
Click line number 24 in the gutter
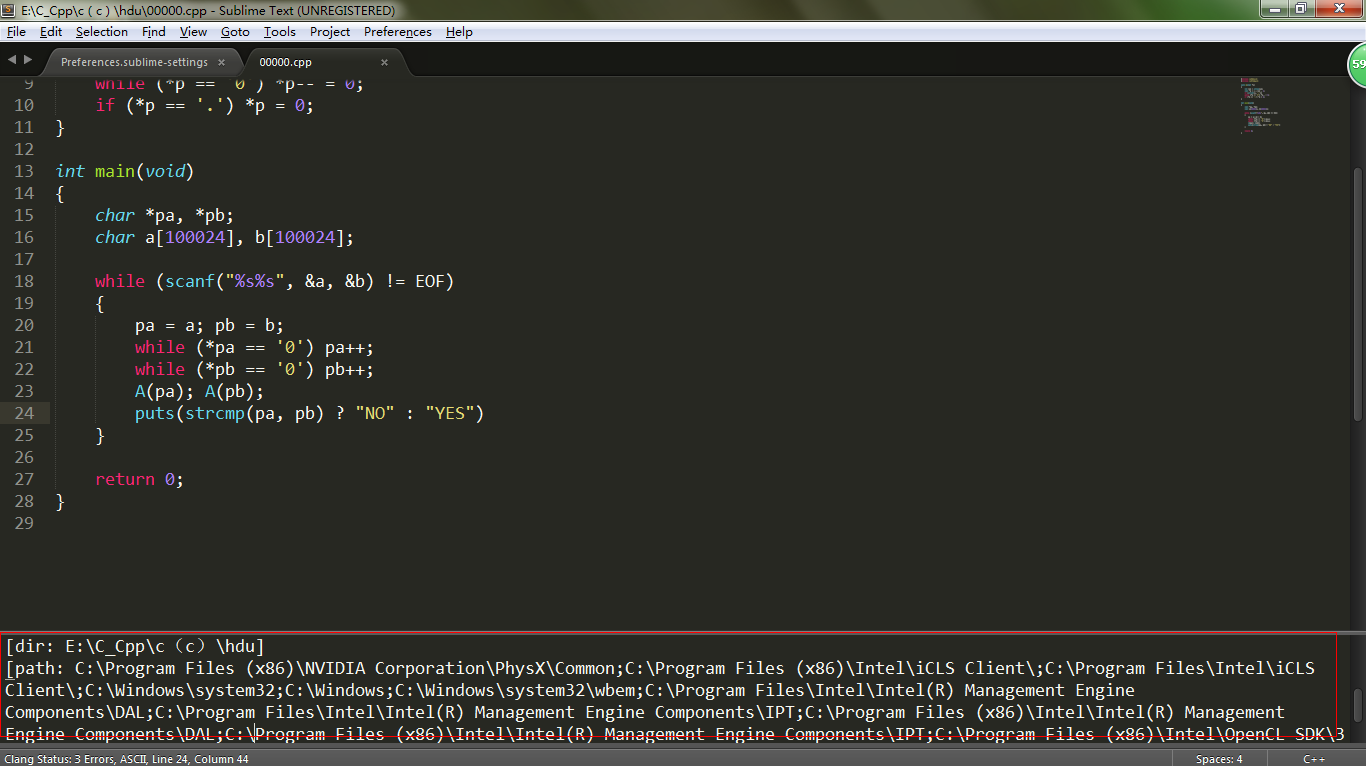click(24, 413)
